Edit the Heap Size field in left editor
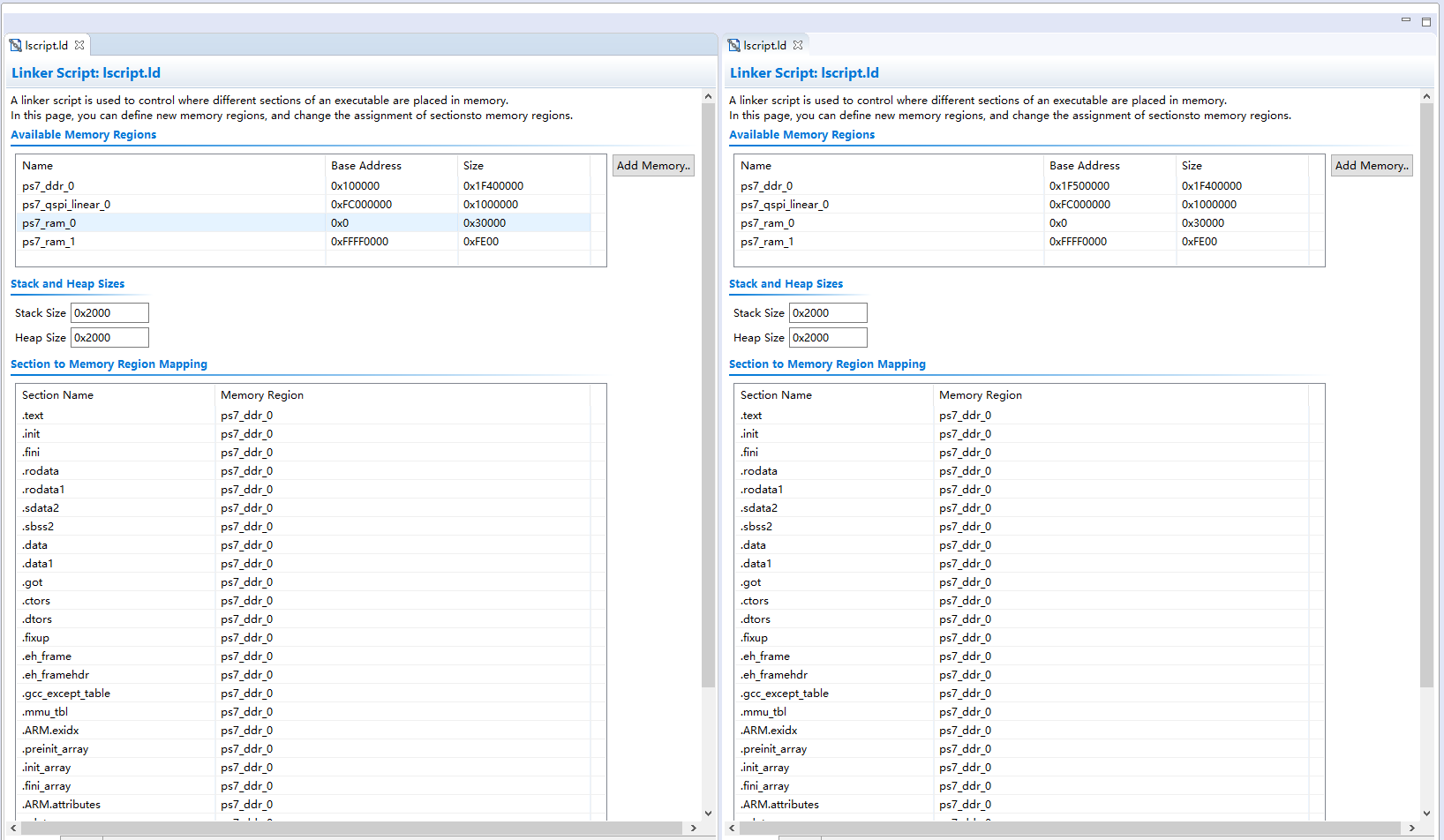1444x840 pixels. (109, 338)
